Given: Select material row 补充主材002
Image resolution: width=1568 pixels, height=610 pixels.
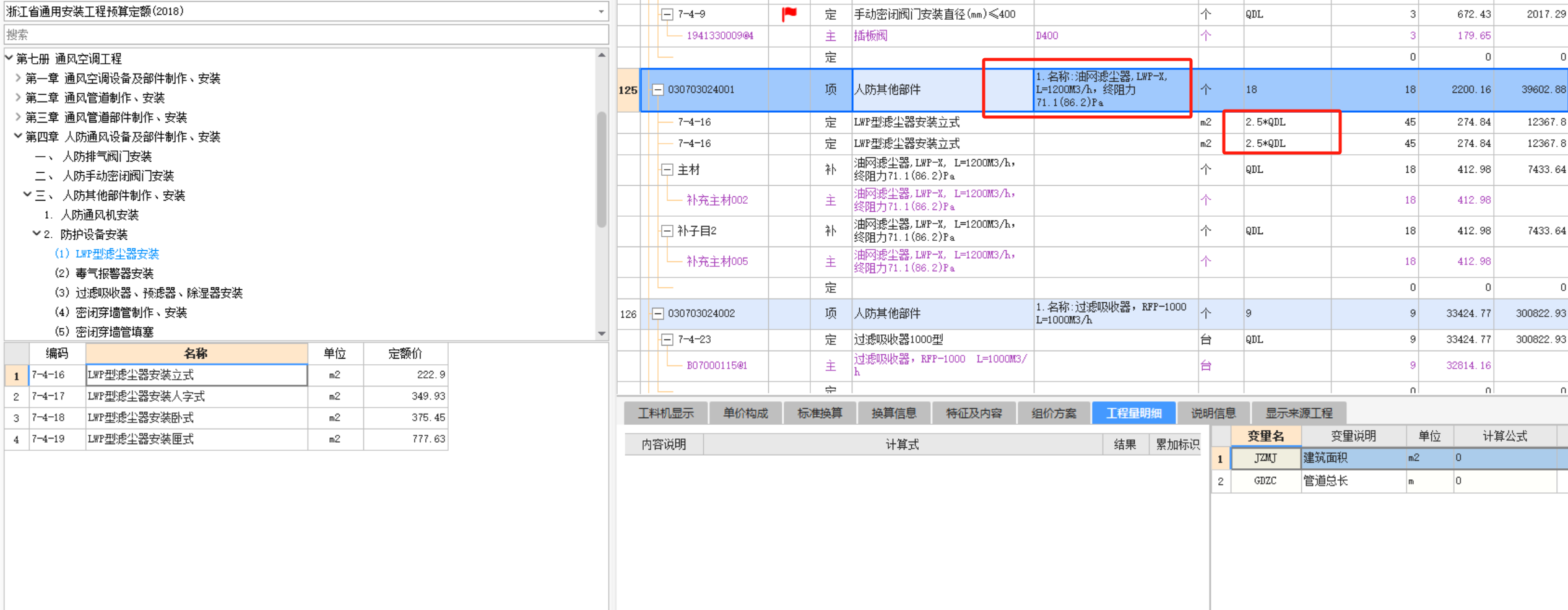Looking at the screenshot, I should (717, 200).
